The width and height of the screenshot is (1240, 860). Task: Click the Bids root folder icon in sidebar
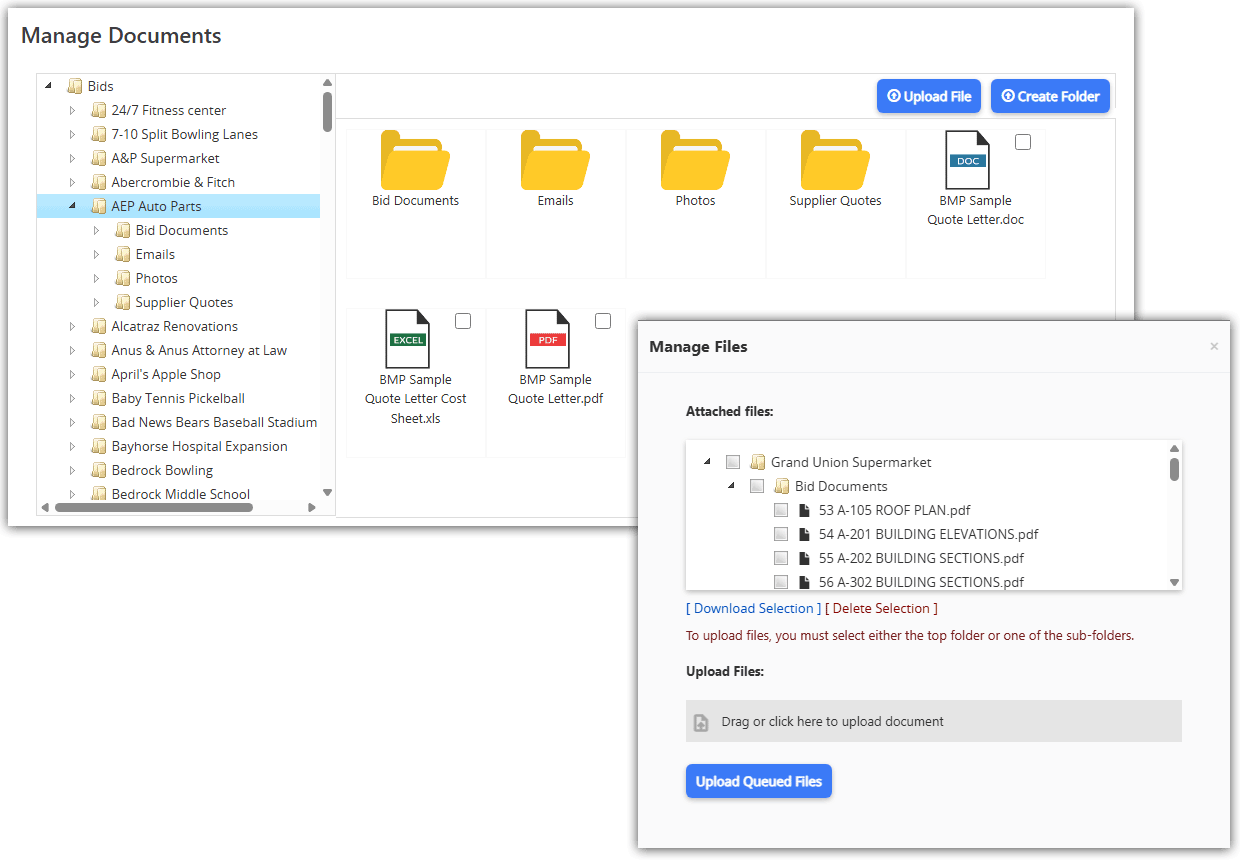74,85
